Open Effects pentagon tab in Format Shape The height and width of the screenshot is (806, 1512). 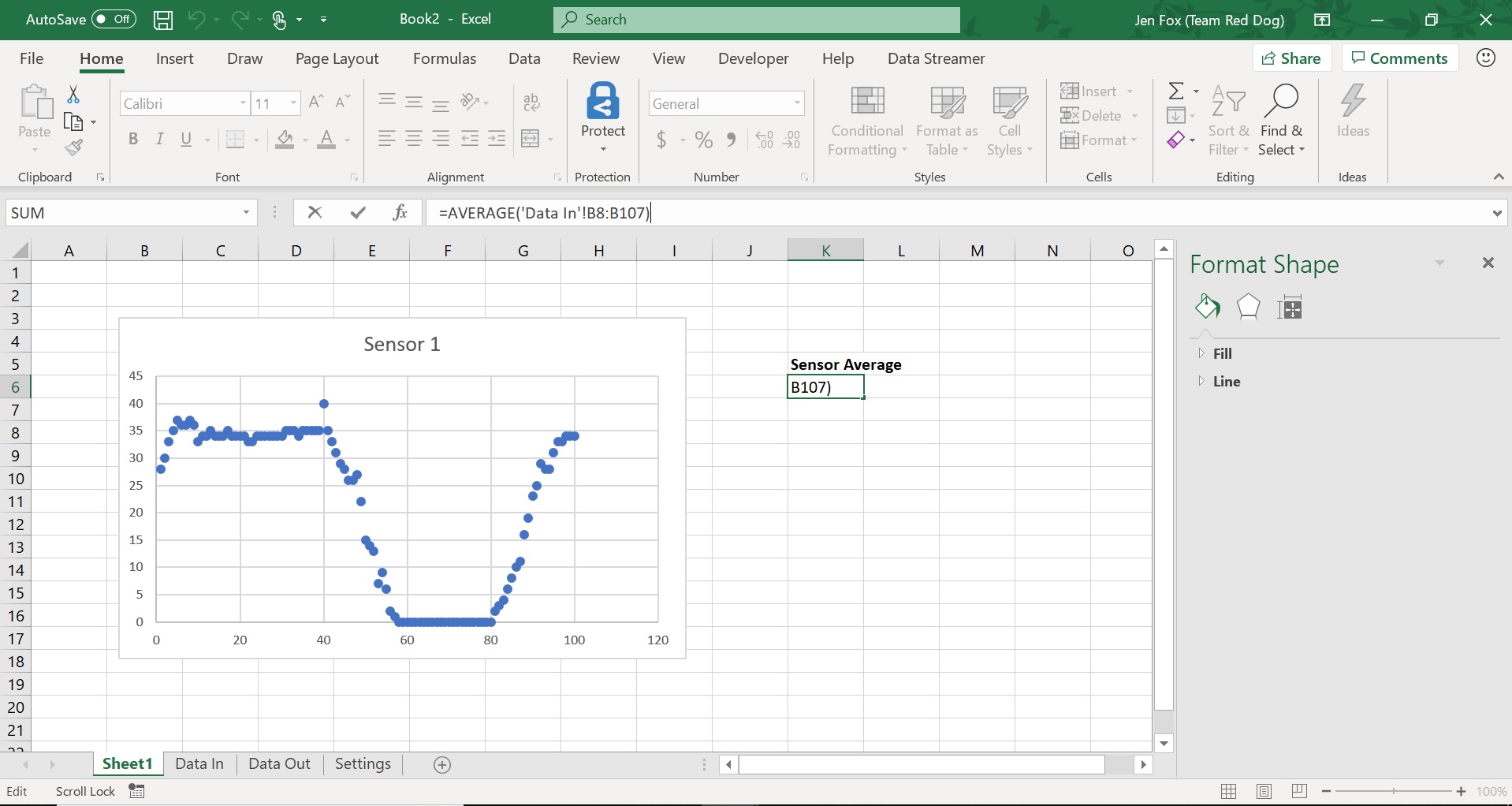(1248, 306)
